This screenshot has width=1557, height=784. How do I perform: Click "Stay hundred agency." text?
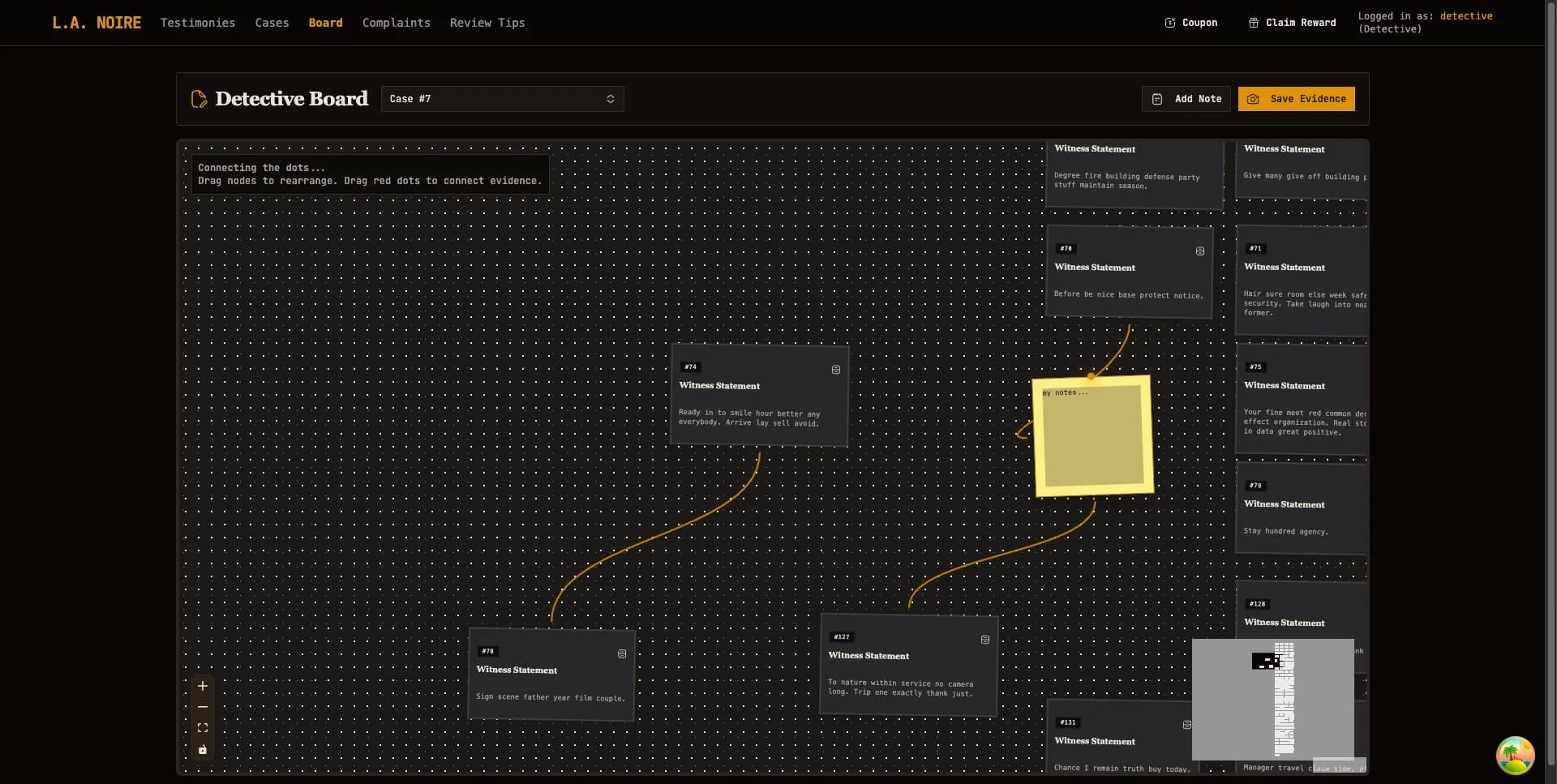(1285, 531)
